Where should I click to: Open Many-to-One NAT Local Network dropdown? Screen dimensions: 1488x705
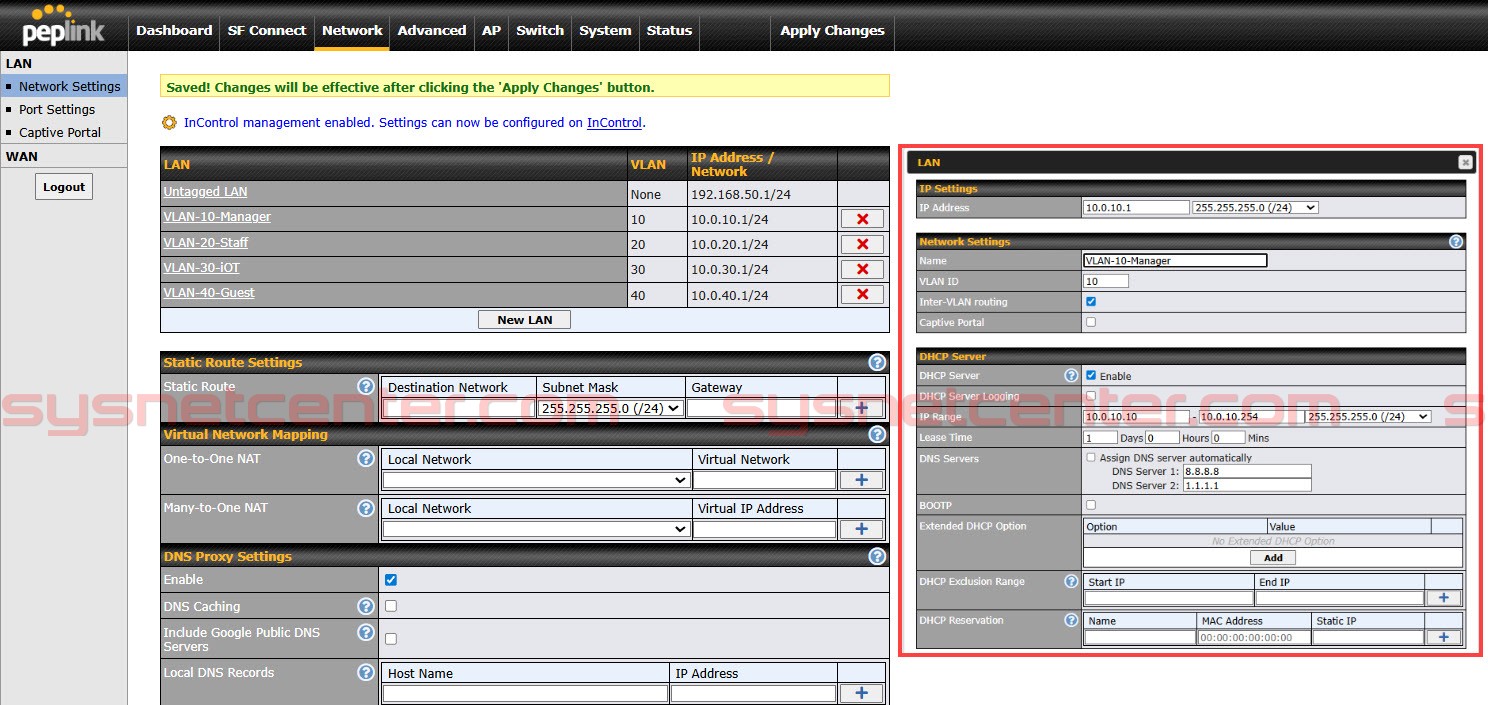(x=536, y=529)
